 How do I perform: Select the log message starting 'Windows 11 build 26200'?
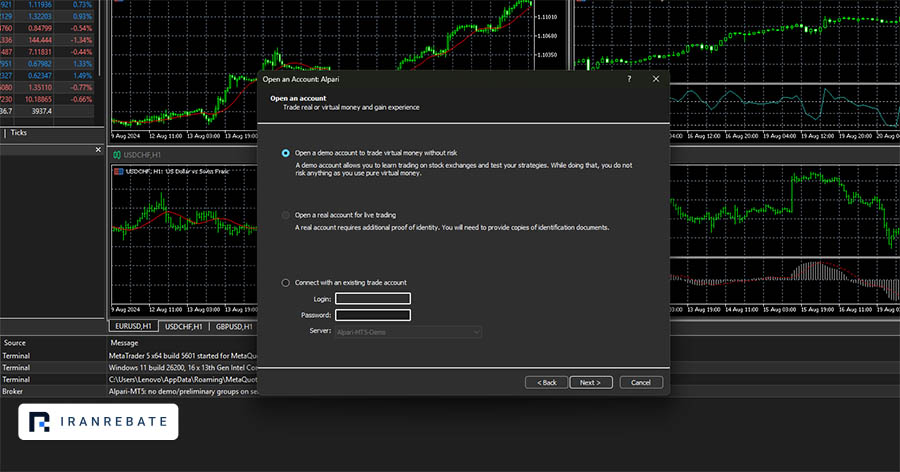[x=183, y=367]
